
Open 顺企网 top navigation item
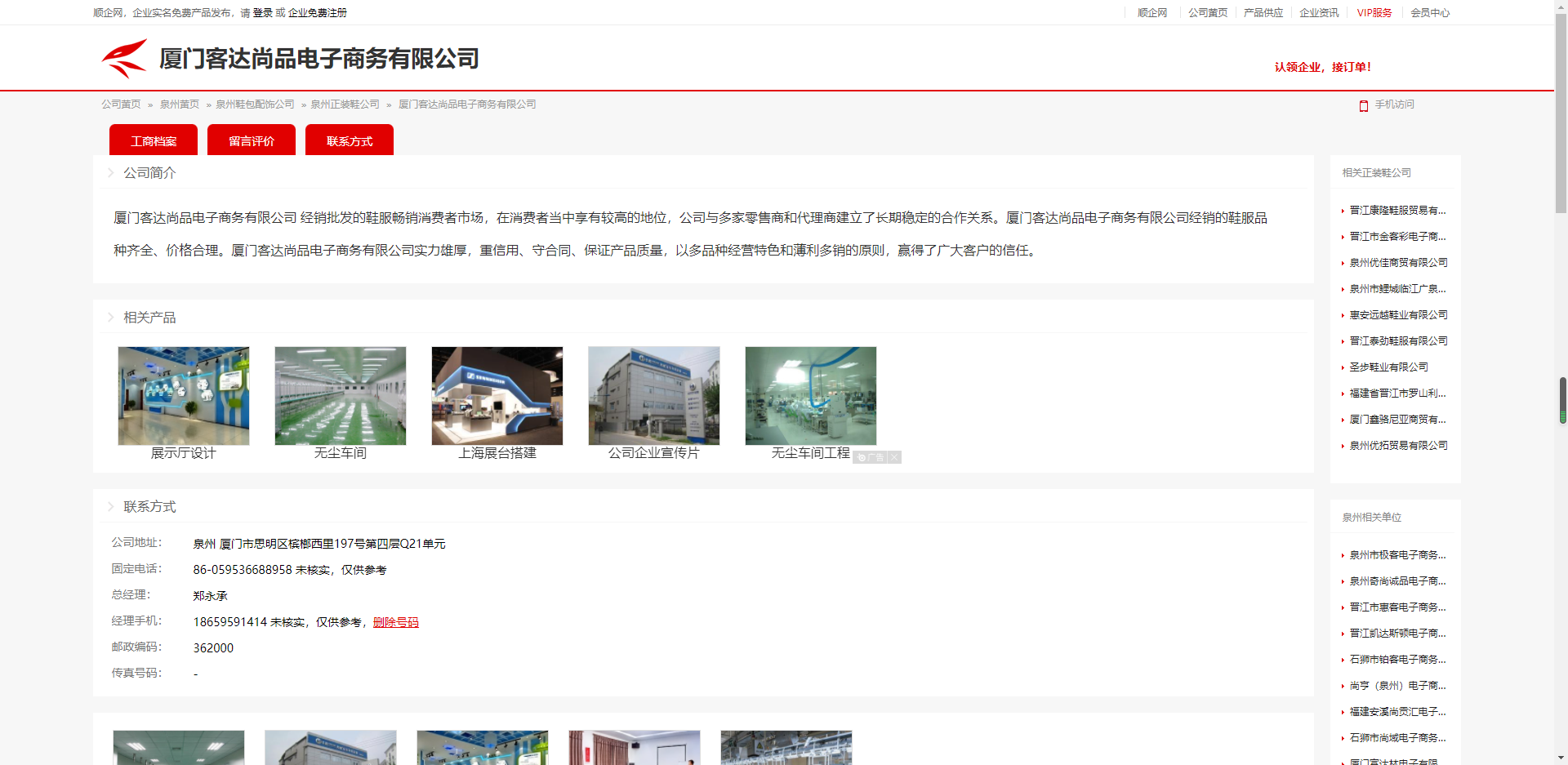(1152, 12)
